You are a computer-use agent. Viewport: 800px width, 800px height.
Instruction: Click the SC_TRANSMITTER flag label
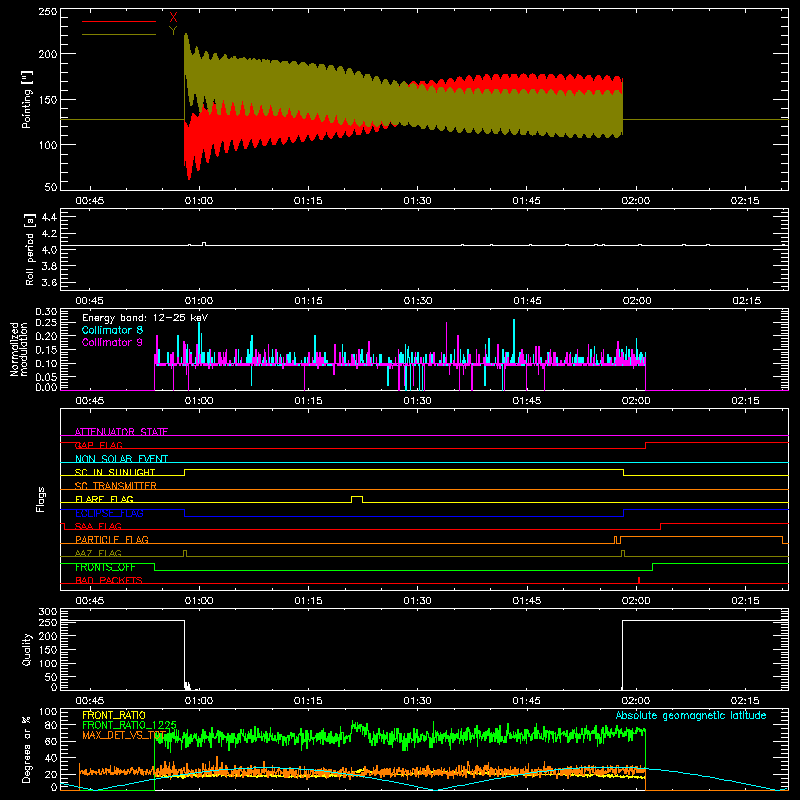[x=116, y=485]
